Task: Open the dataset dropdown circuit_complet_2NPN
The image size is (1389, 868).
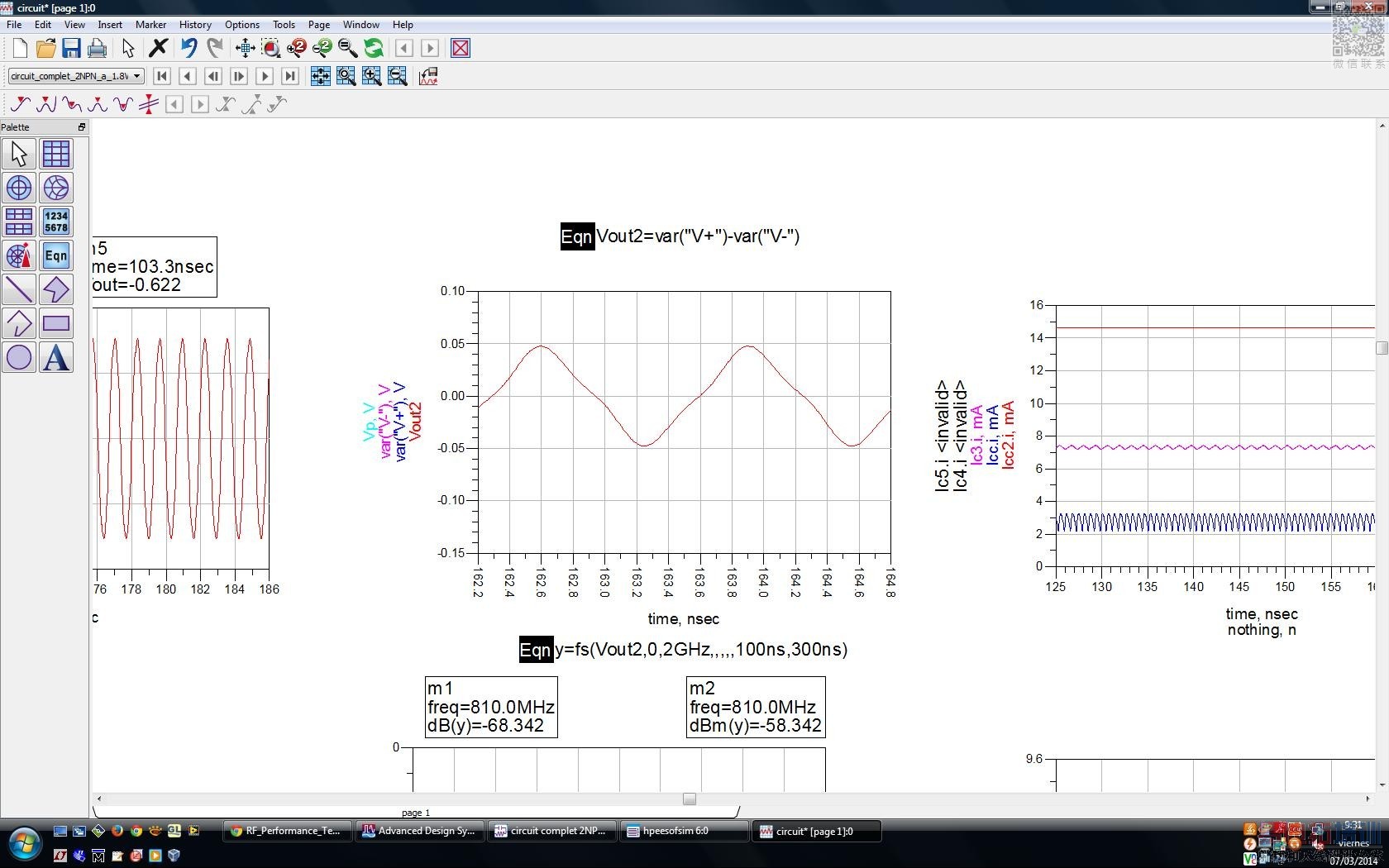Action: point(76,76)
